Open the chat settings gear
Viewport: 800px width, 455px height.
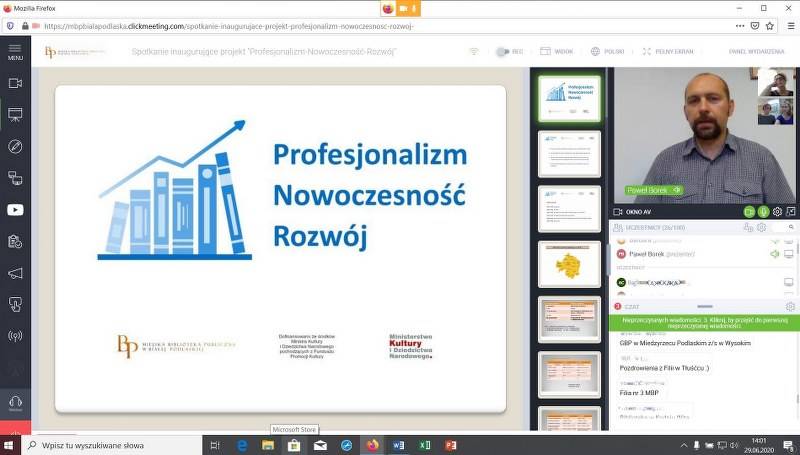(x=790, y=306)
